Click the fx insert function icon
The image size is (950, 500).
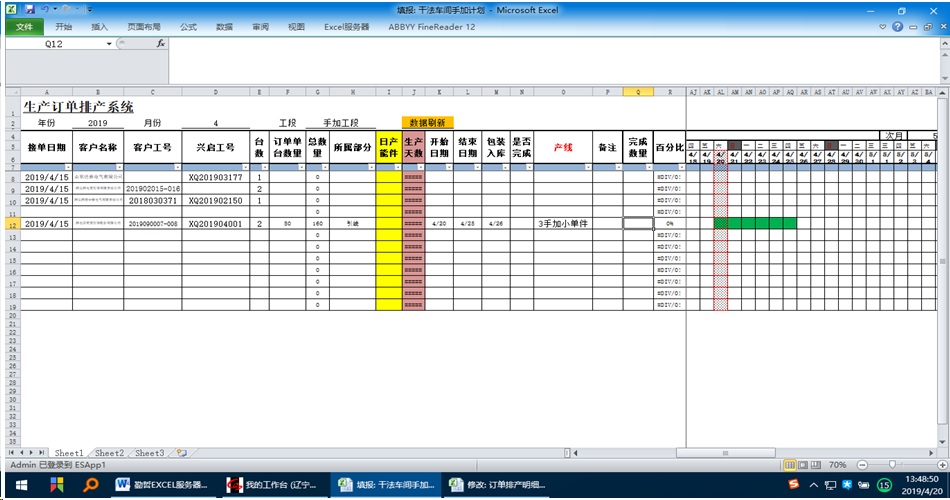[x=160, y=44]
